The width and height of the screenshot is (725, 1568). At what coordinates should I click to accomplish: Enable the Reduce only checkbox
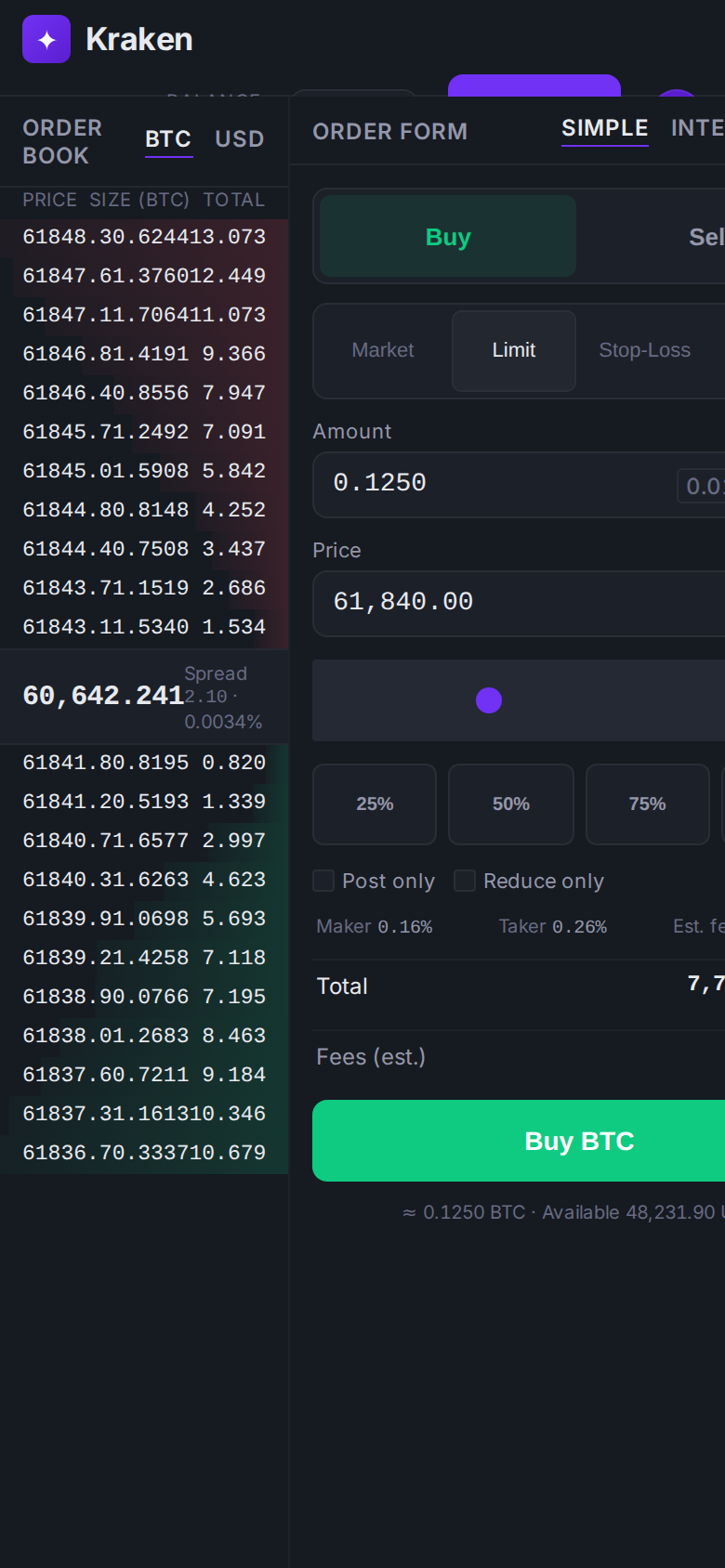pos(465,881)
